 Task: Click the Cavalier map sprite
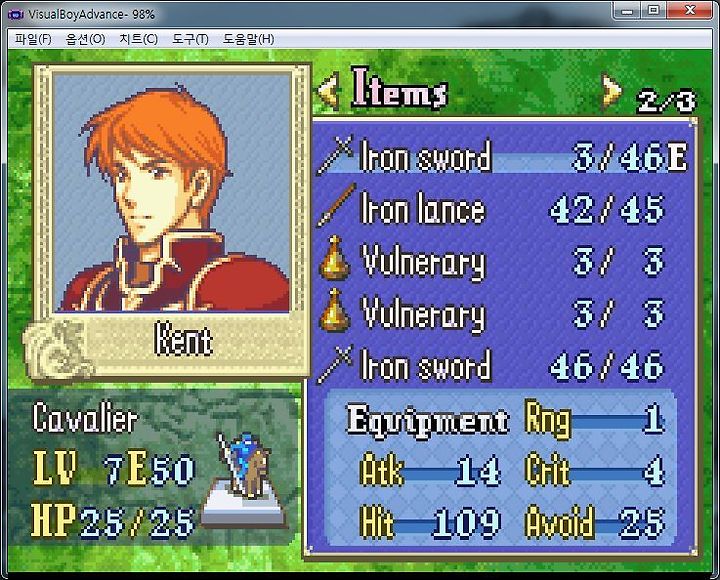point(245,466)
